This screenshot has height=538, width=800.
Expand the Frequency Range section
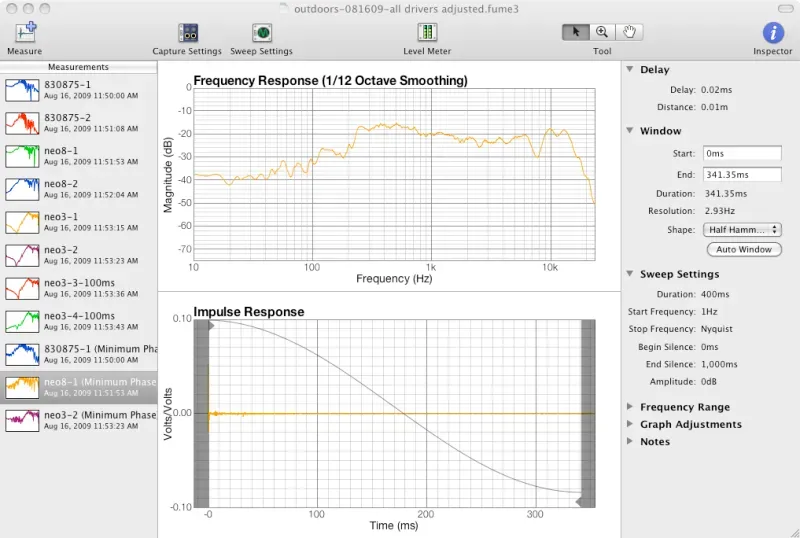click(630, 406)
